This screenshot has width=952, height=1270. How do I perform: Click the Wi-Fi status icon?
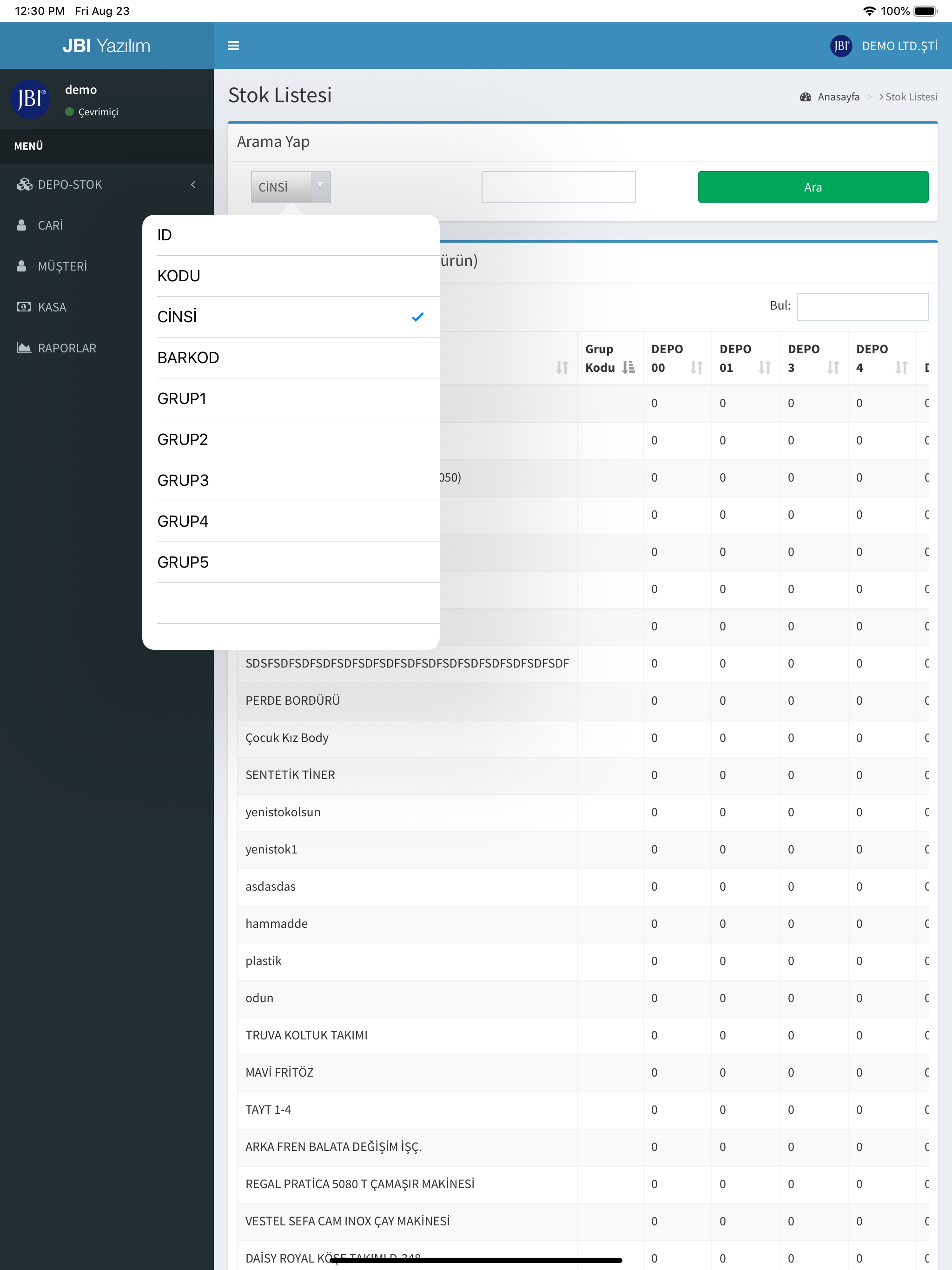coord(869,11)
